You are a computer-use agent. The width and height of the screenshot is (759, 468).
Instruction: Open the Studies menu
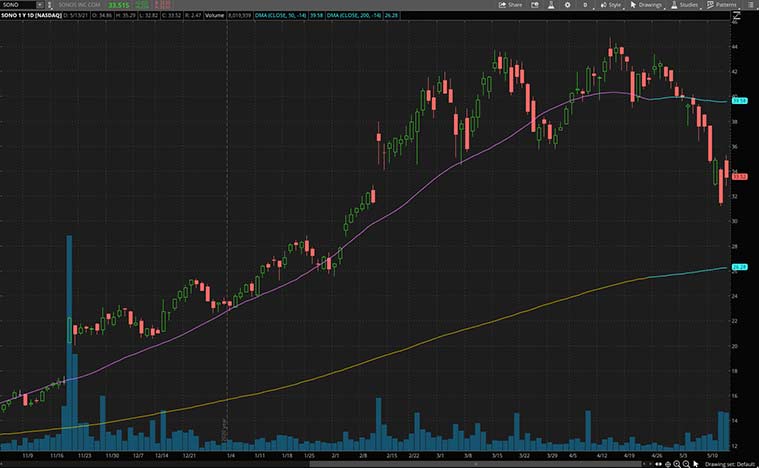[x=685, y=5]
